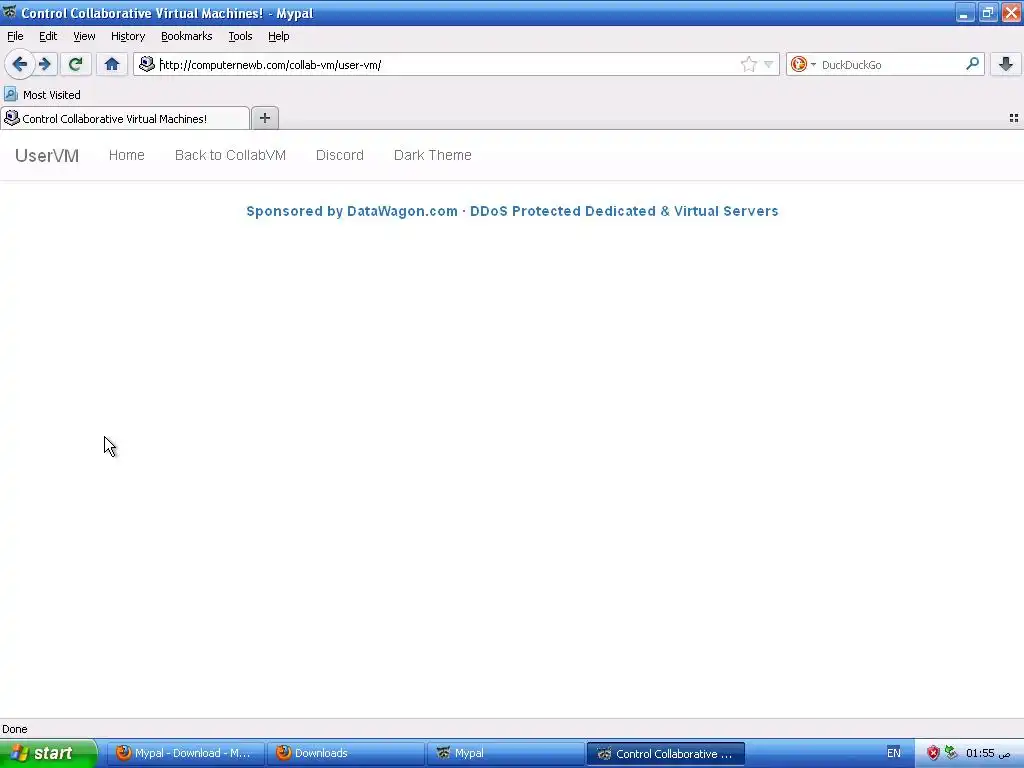
Task: Follow the Back to CollabVM link
Action: [231, 155]
